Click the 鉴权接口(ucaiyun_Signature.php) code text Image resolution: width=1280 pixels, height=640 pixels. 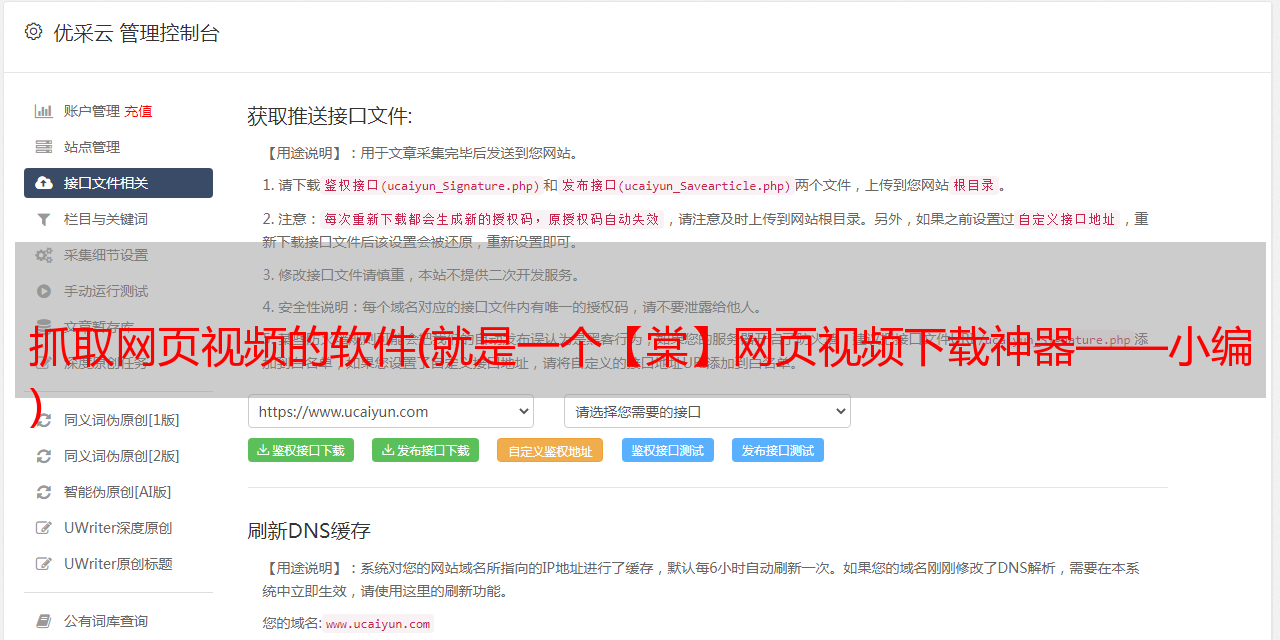pyautogui.click(x=432, y=185)
